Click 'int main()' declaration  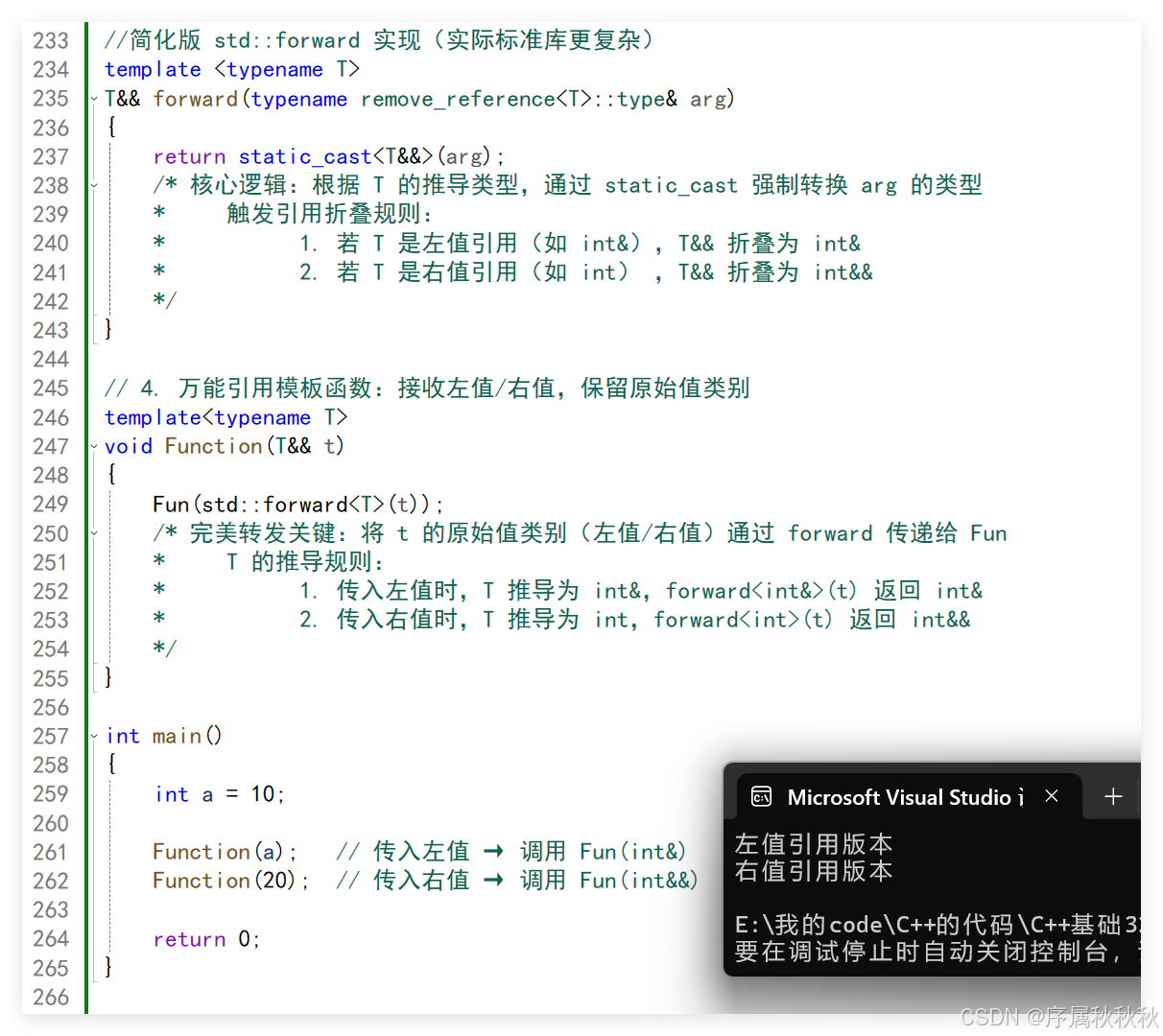pyautogui.click(x=164, y=736)
